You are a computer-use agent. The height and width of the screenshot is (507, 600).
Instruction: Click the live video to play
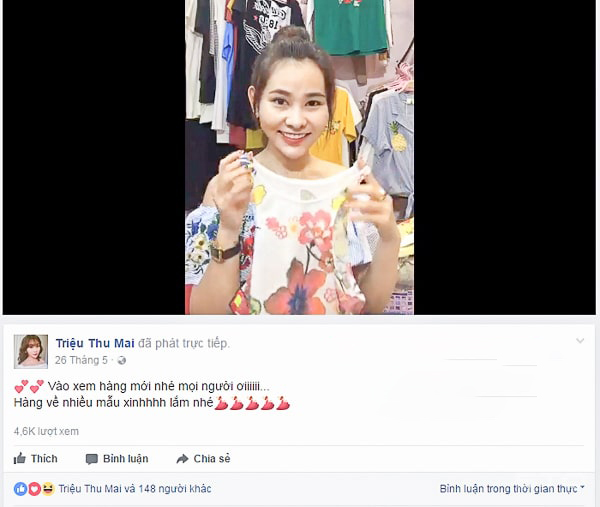[299, 157]
